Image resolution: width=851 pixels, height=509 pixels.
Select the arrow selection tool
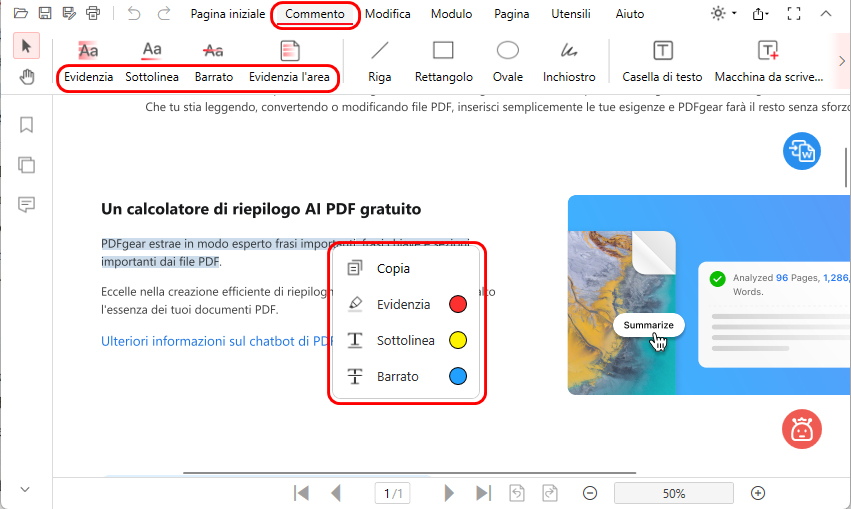(x=26, y=46)
